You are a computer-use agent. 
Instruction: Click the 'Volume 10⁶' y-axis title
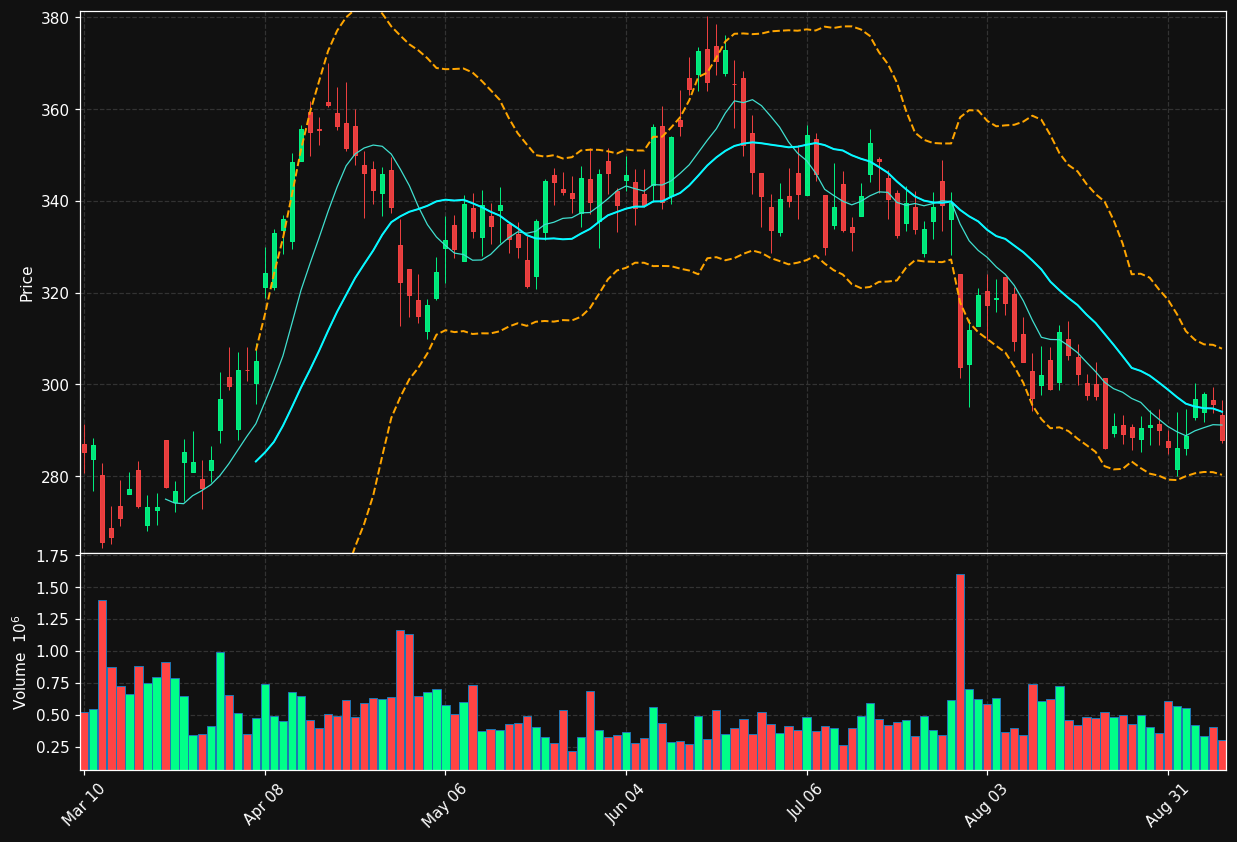pos(20,662)
